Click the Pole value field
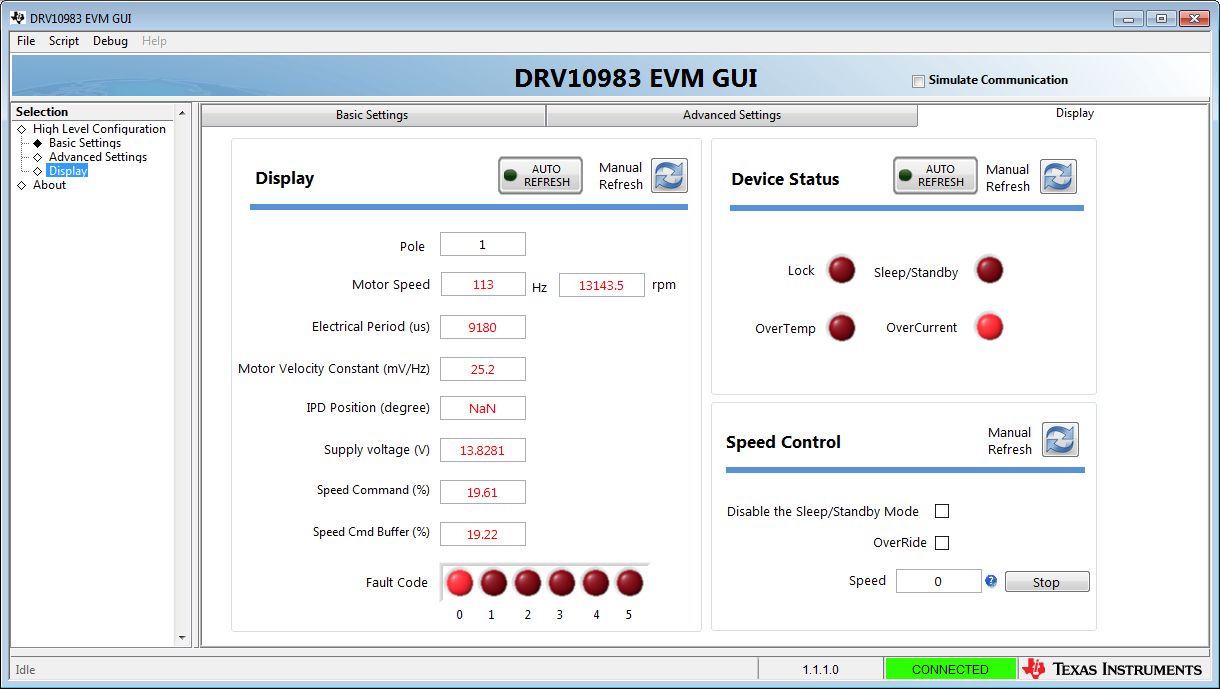 [483, 244]
